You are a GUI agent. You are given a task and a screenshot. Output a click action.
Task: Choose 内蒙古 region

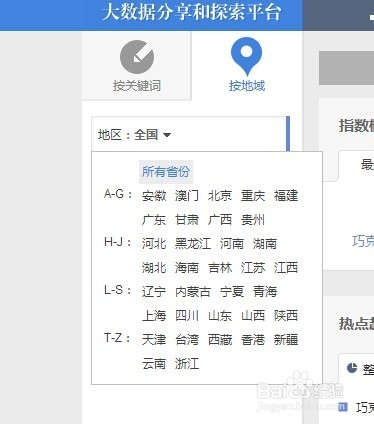pos(193,292)
